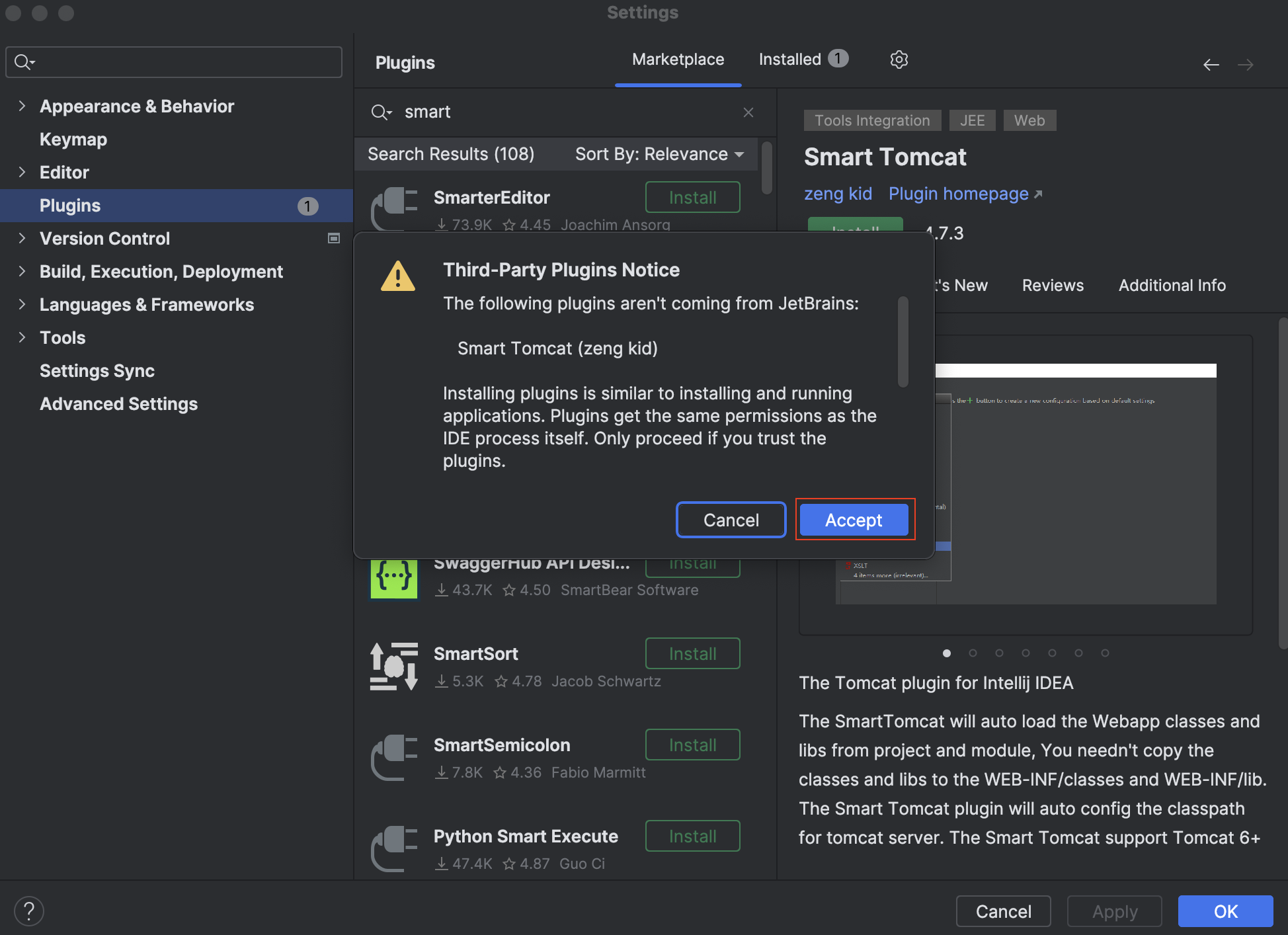The image size is (1288, 935).
Task: Select Plugins in settings tree
Action: (x=176, y=206)
